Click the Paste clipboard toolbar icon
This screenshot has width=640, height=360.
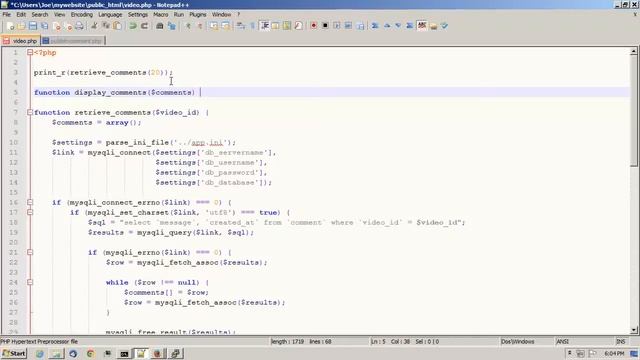pos(118,26)
